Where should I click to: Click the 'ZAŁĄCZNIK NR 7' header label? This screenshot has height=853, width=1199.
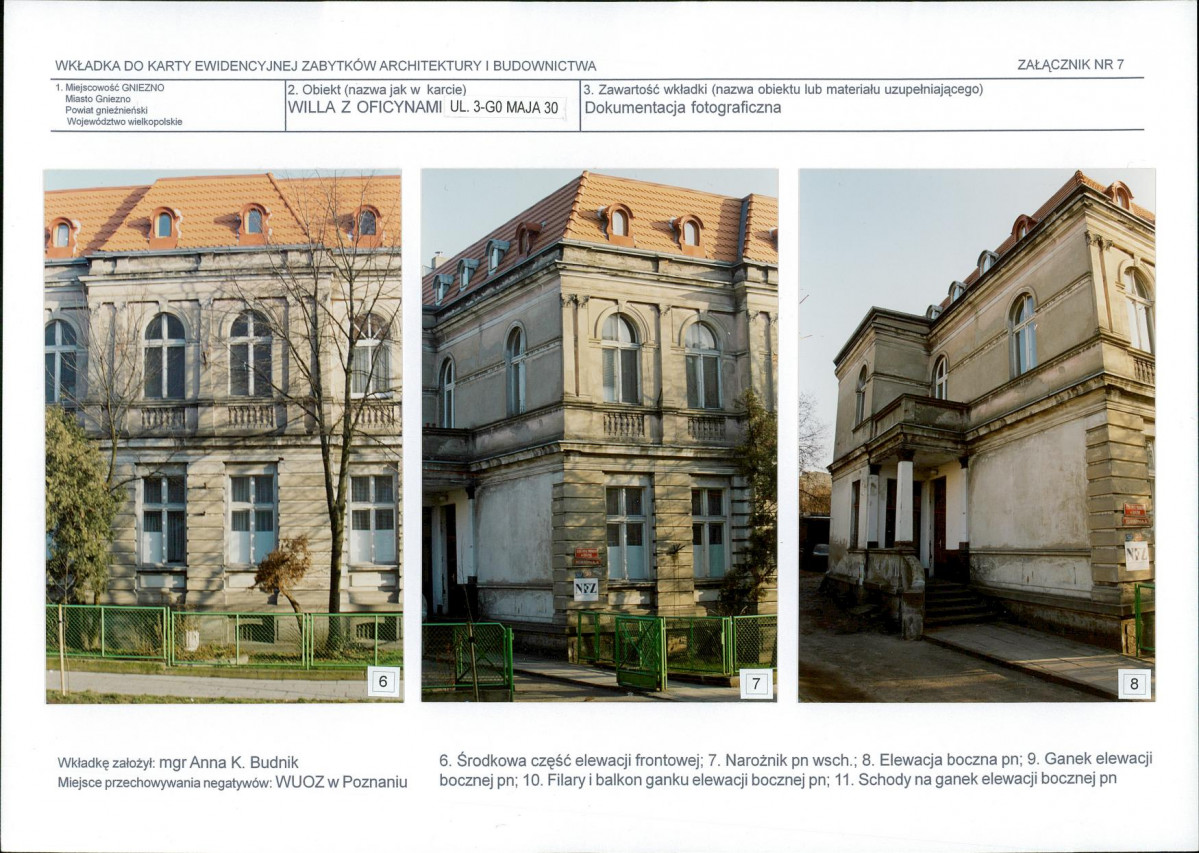click(1070, 65)
